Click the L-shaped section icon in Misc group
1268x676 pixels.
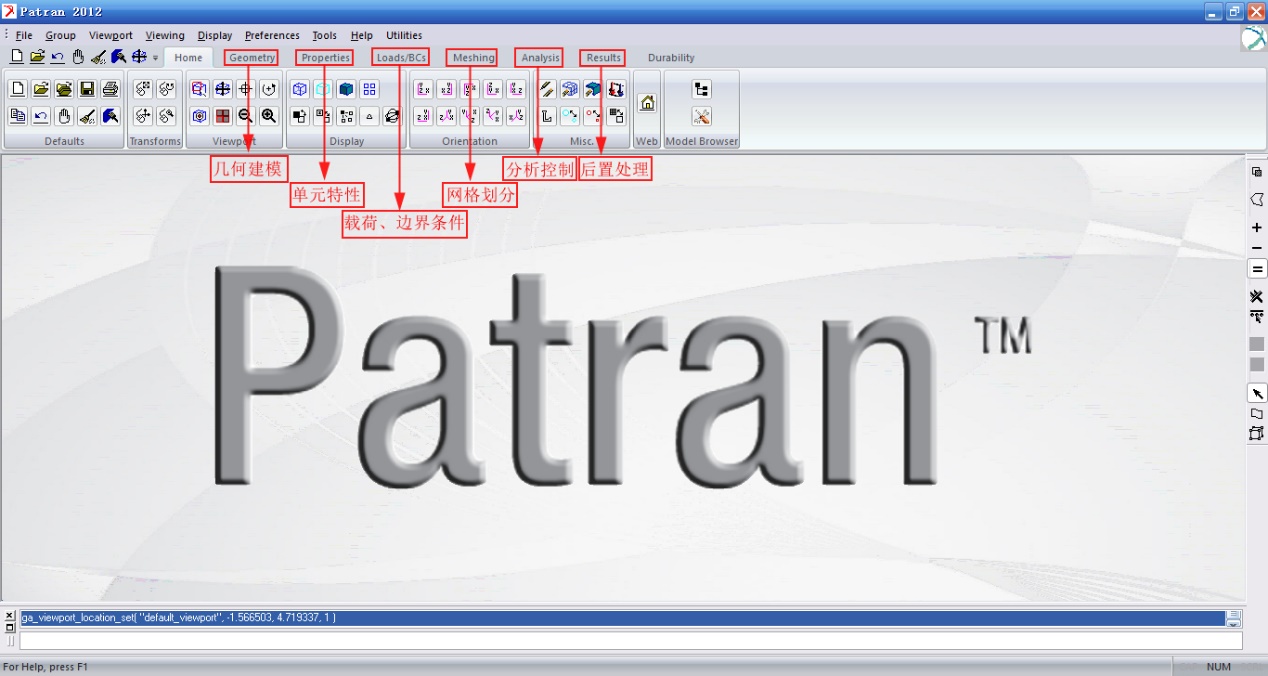tap(547, 116)
